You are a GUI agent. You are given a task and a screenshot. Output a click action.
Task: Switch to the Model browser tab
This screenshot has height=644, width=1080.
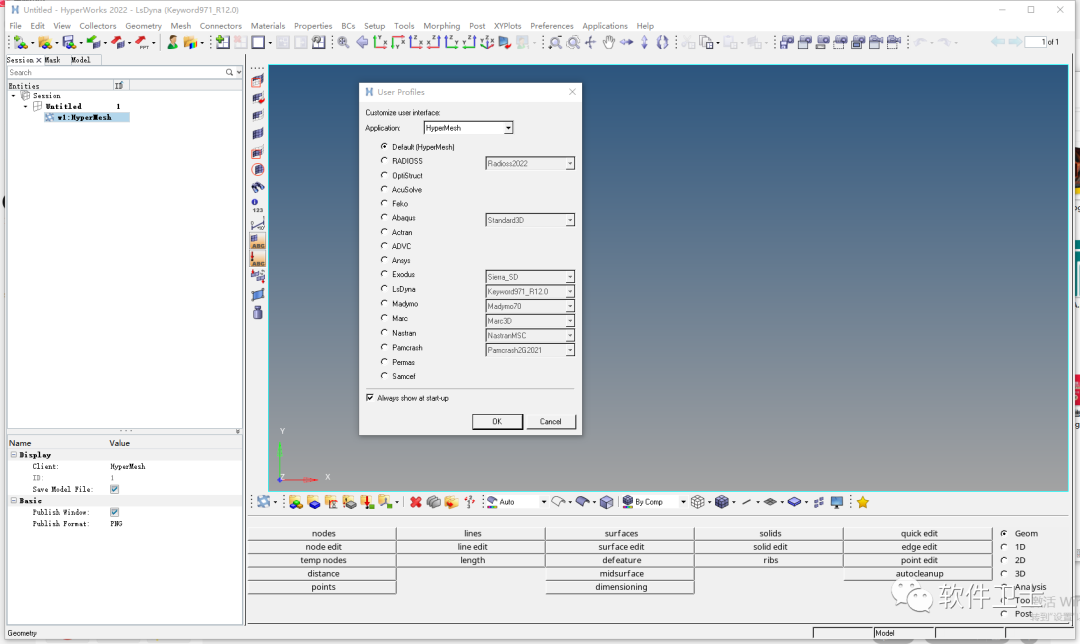(x=80, y=60)
